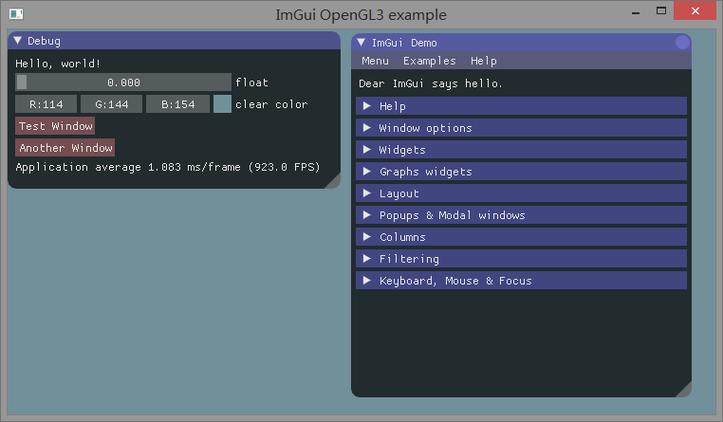The image size is (723, 422).
Task: Expand the Widgets section
Action: 521,150
